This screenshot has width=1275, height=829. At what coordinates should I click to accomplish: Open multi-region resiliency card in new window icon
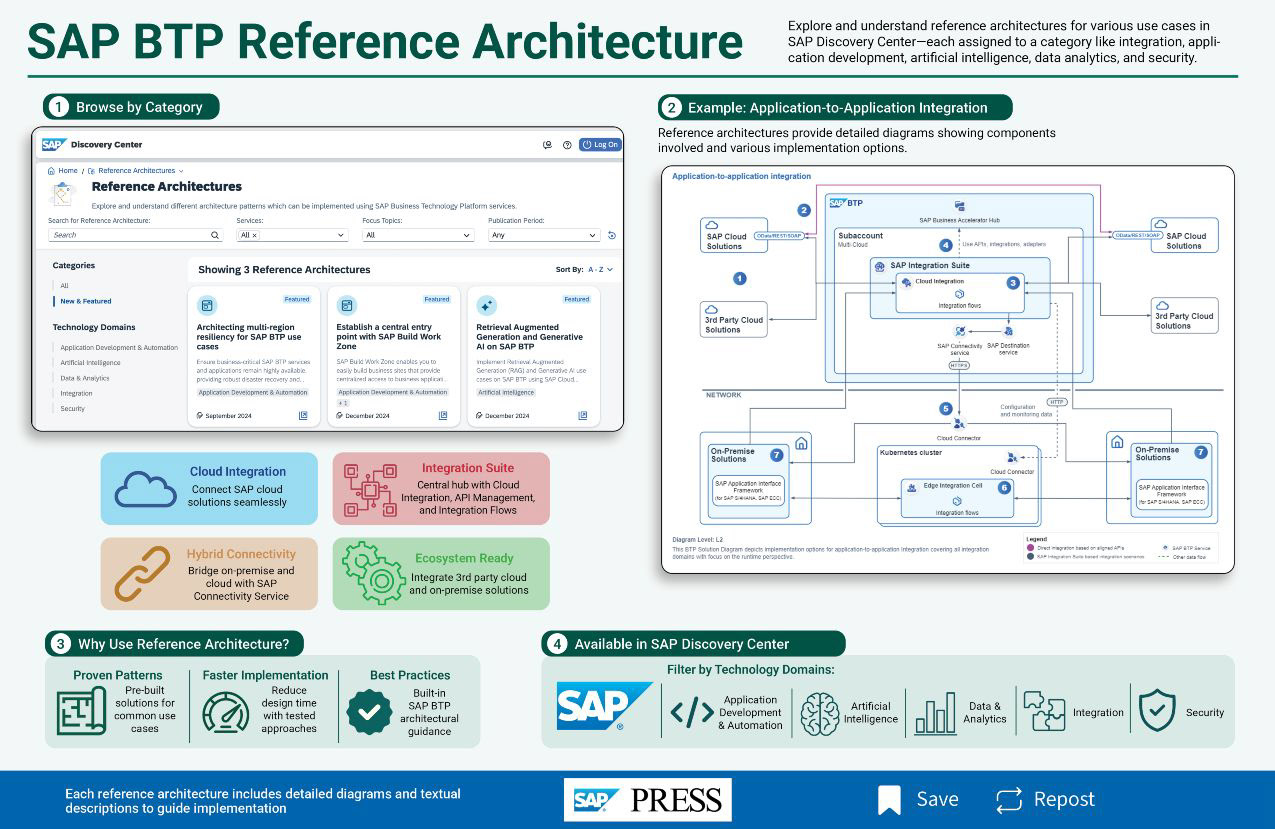pos(303,415)
